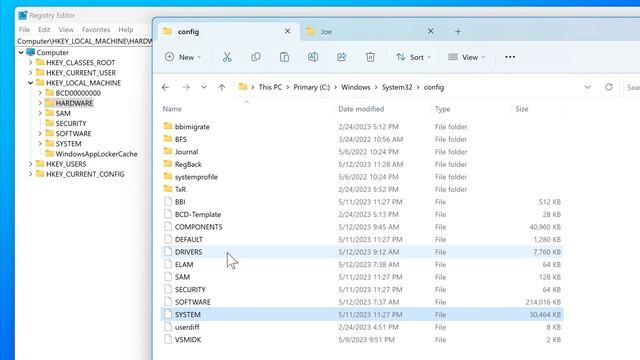The width and height of the screenshot is (640, 360).
Task: Expand the BCD00000000 key
Action: [40, 93]
